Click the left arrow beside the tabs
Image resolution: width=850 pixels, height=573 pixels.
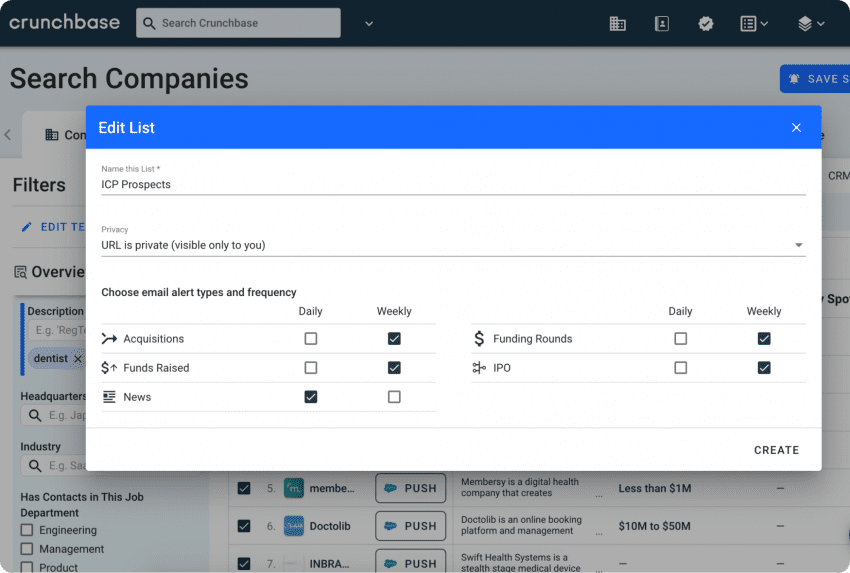8,135
